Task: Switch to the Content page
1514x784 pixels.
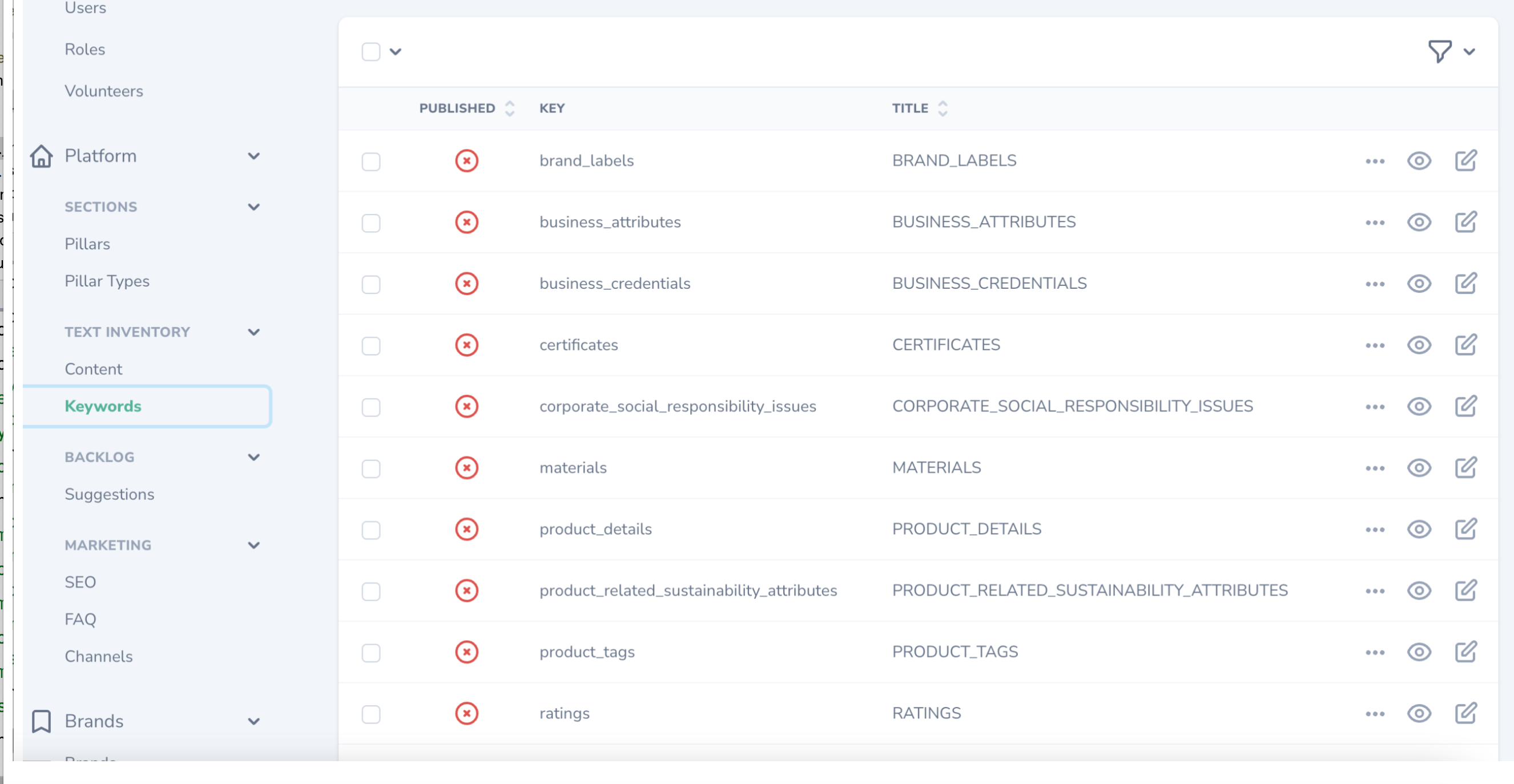Action: point(94,369)
